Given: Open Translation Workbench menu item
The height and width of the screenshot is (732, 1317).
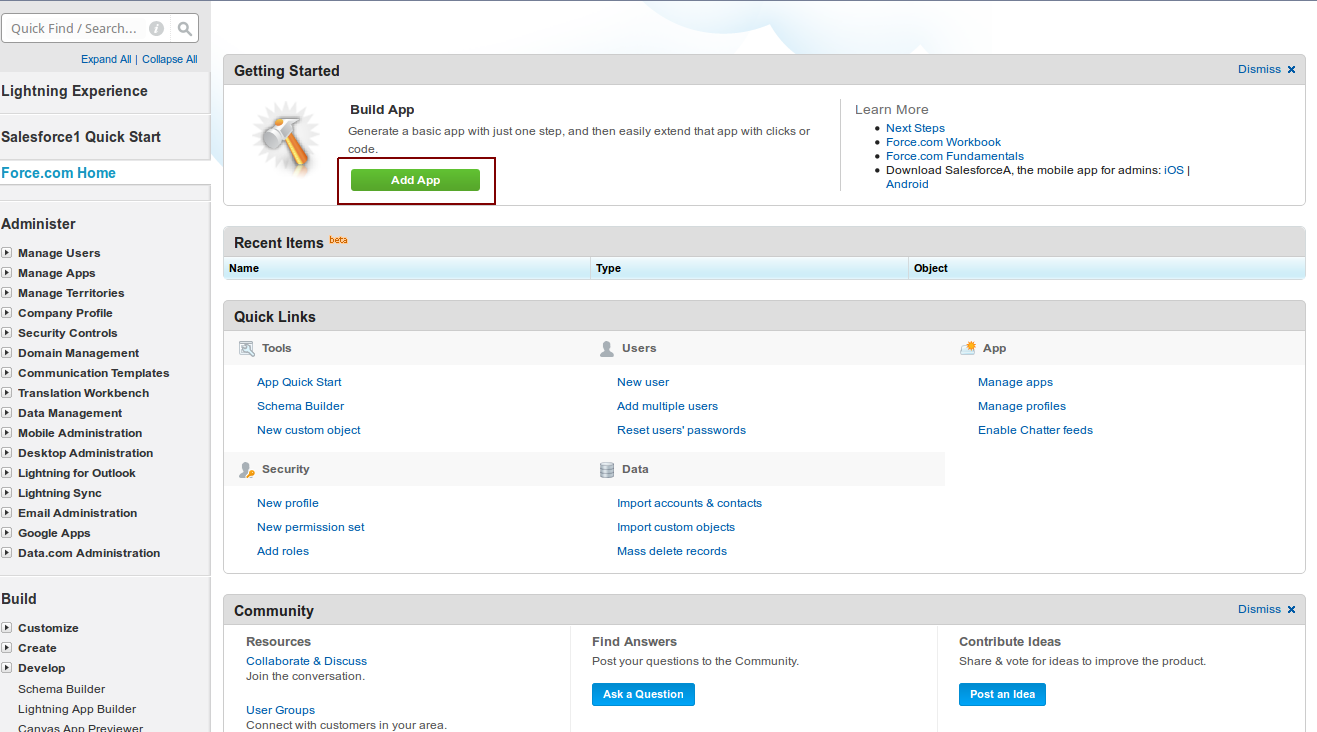Looking at the screenshot, I should point(83,393).
